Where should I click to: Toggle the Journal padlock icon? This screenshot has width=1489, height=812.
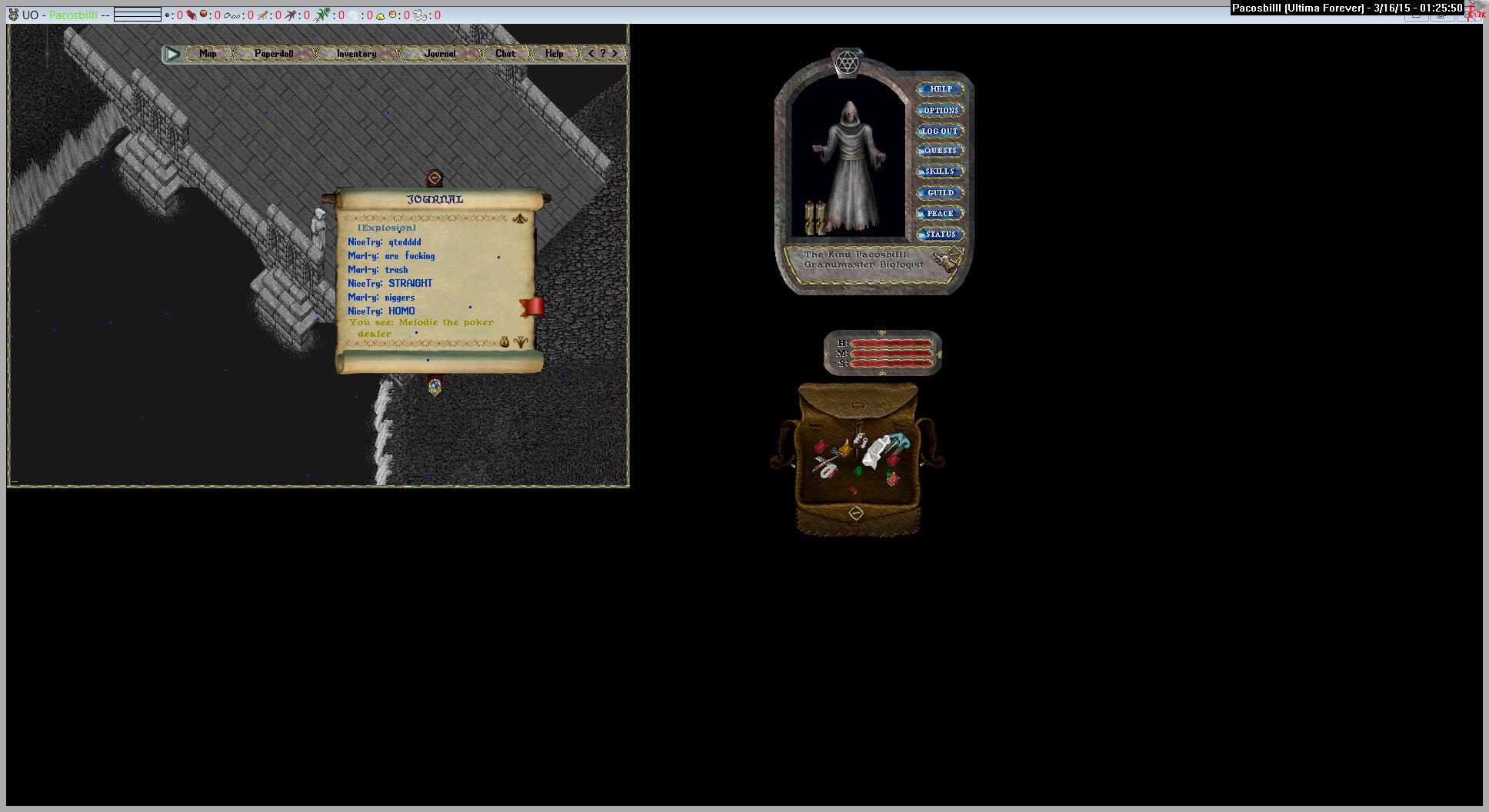point(505,342)
